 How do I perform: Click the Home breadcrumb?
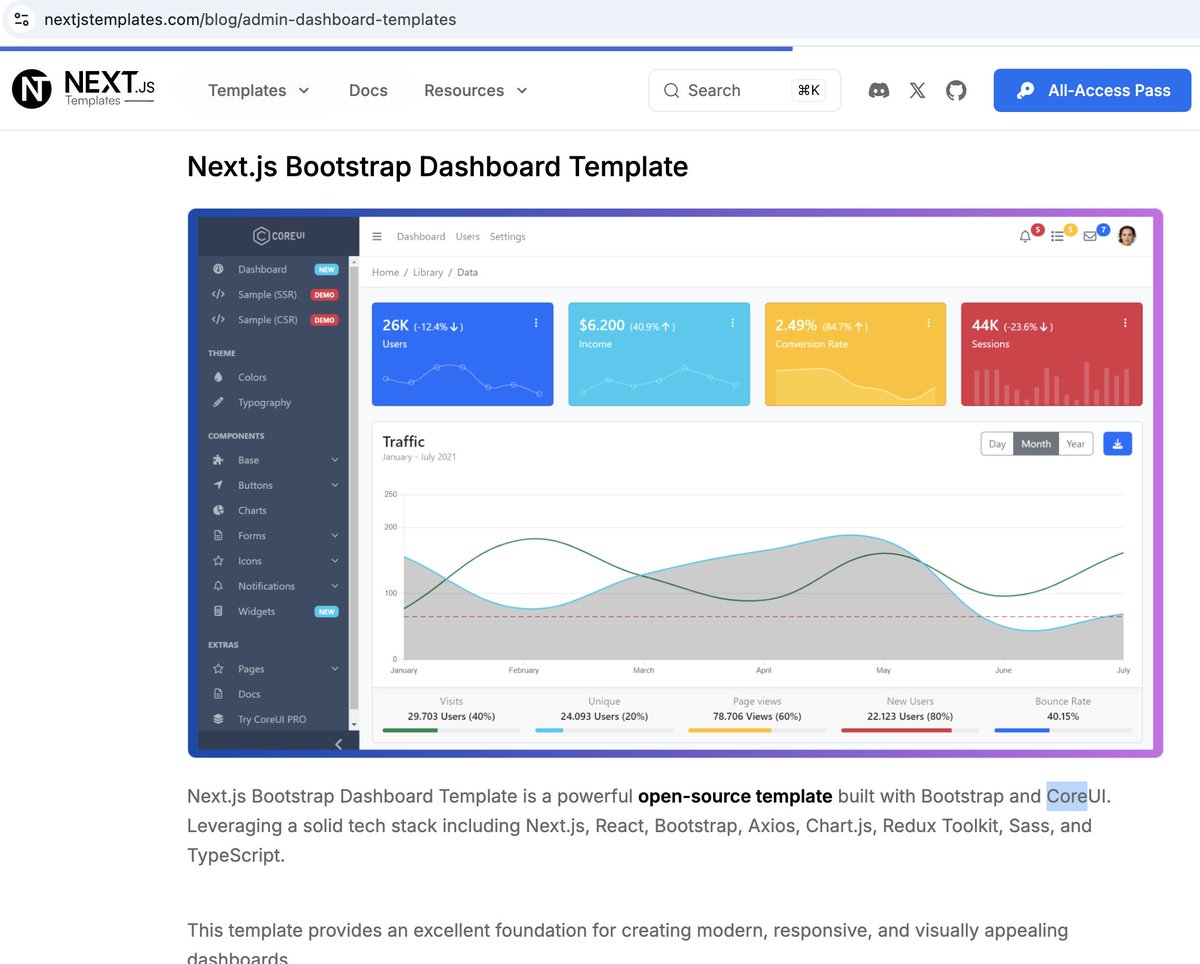pos(385,272)
